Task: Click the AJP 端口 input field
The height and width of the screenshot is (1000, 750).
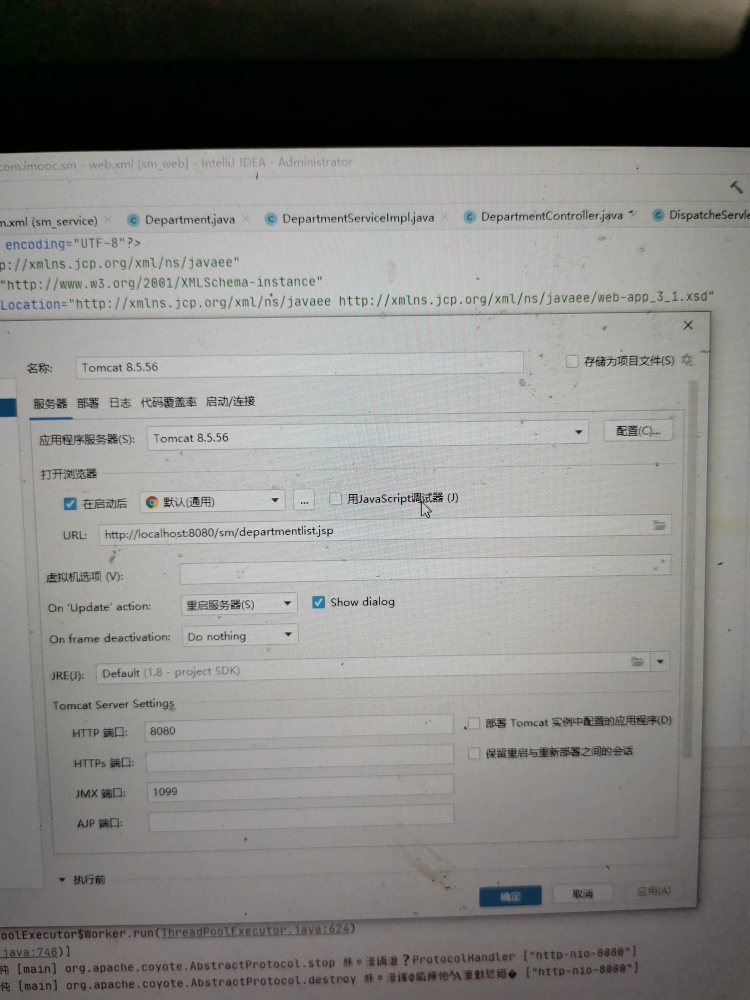Action: [301, 819]
